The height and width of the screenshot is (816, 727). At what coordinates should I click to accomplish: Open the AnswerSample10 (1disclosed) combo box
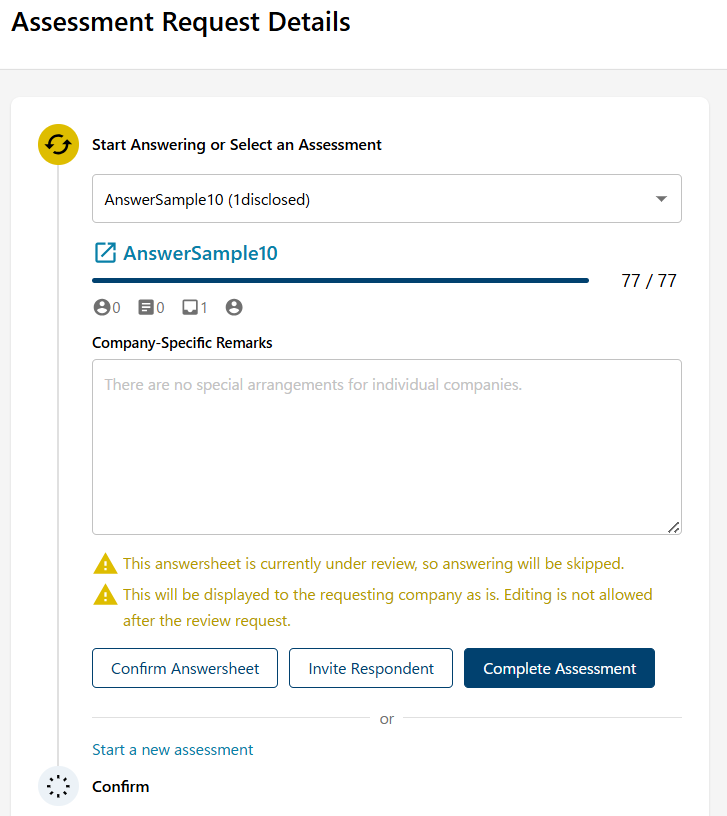click(x=387, y=199)
